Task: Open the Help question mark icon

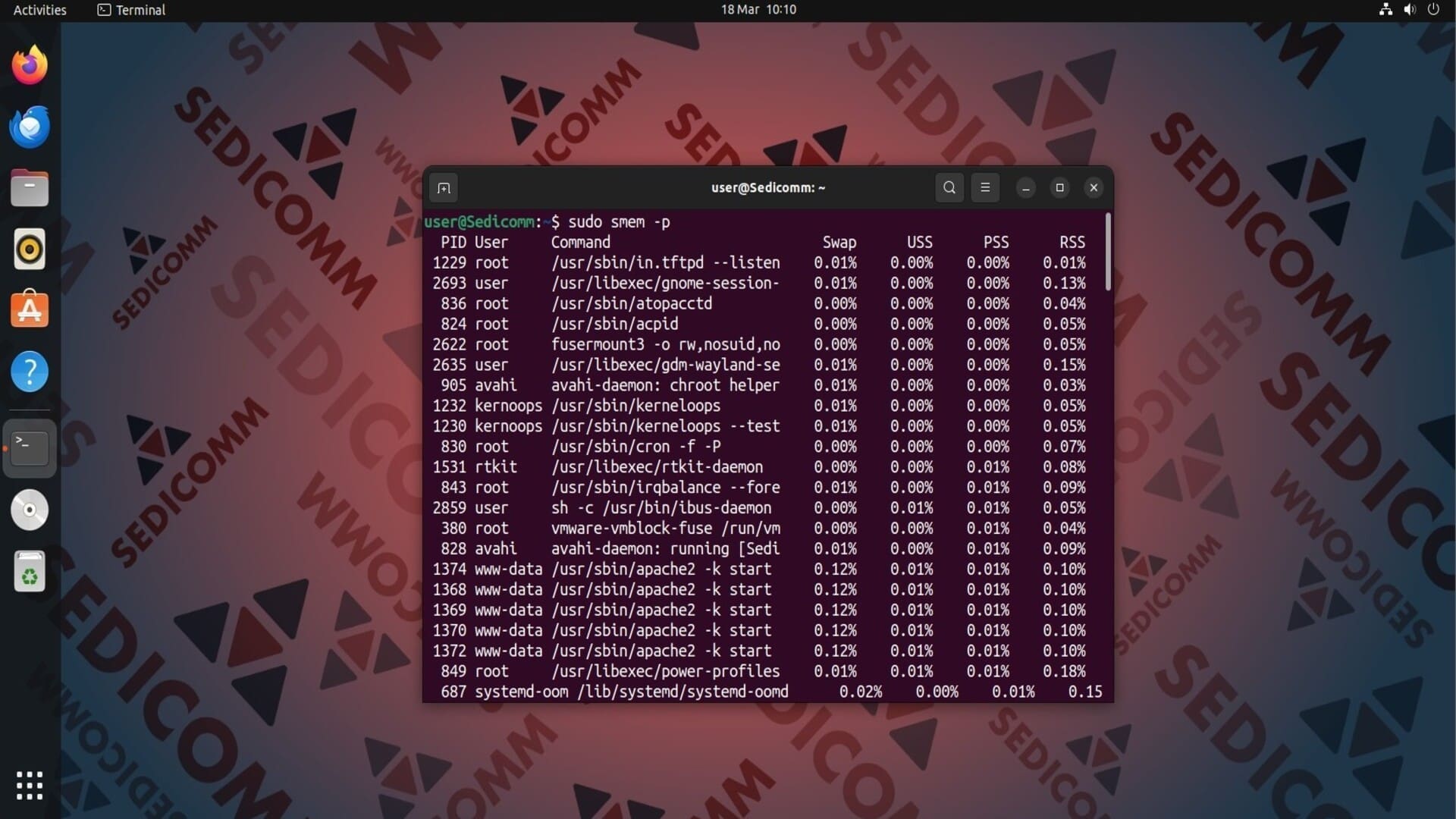Action: click(30, 372)
